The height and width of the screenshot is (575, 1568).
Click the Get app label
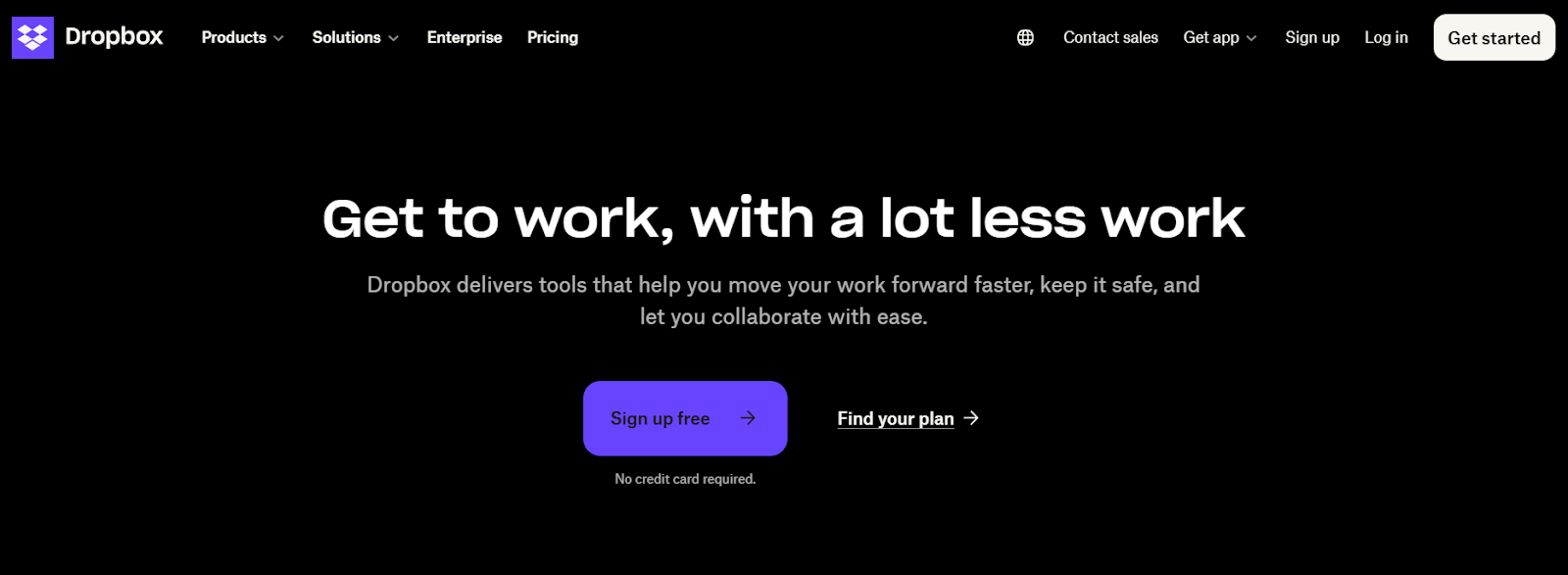1211,37
